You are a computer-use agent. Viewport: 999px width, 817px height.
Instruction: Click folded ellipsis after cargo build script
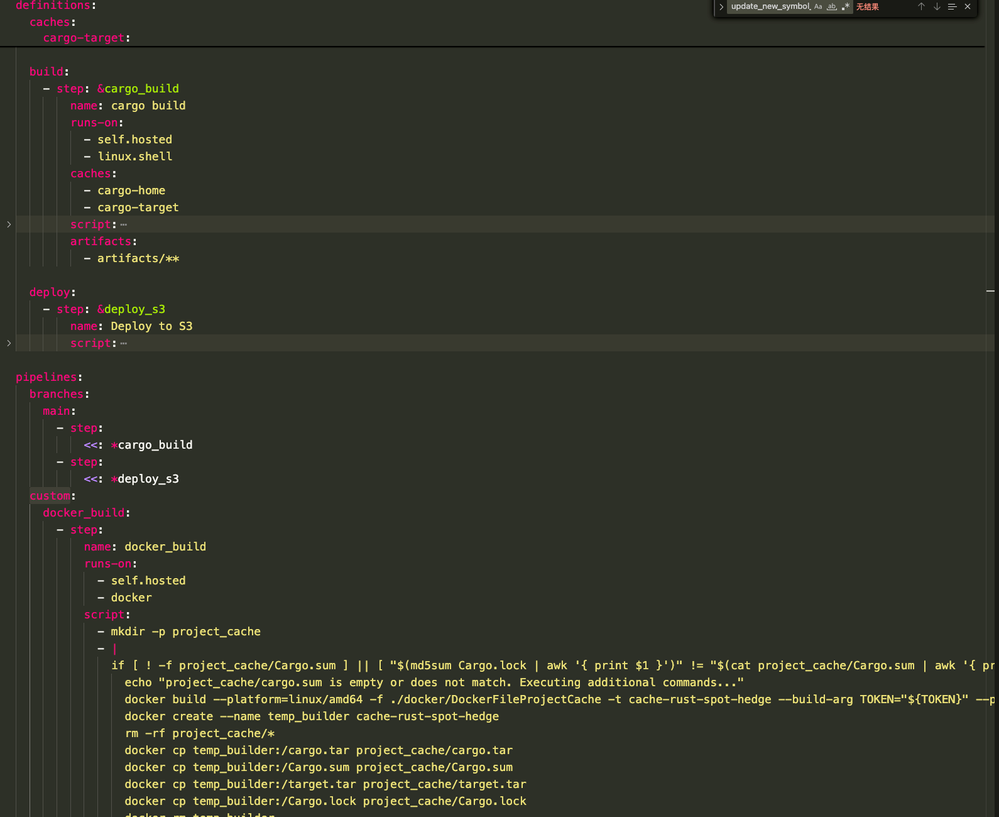click(124, 225)
